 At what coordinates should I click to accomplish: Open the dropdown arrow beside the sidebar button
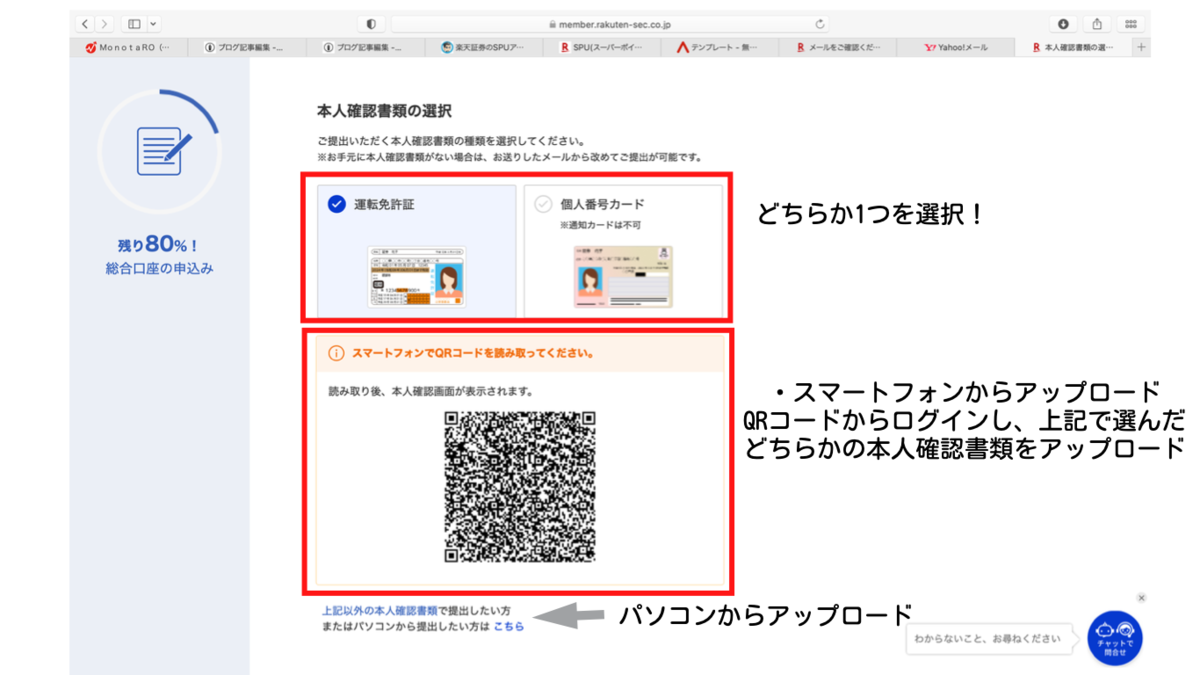(154, 24)
